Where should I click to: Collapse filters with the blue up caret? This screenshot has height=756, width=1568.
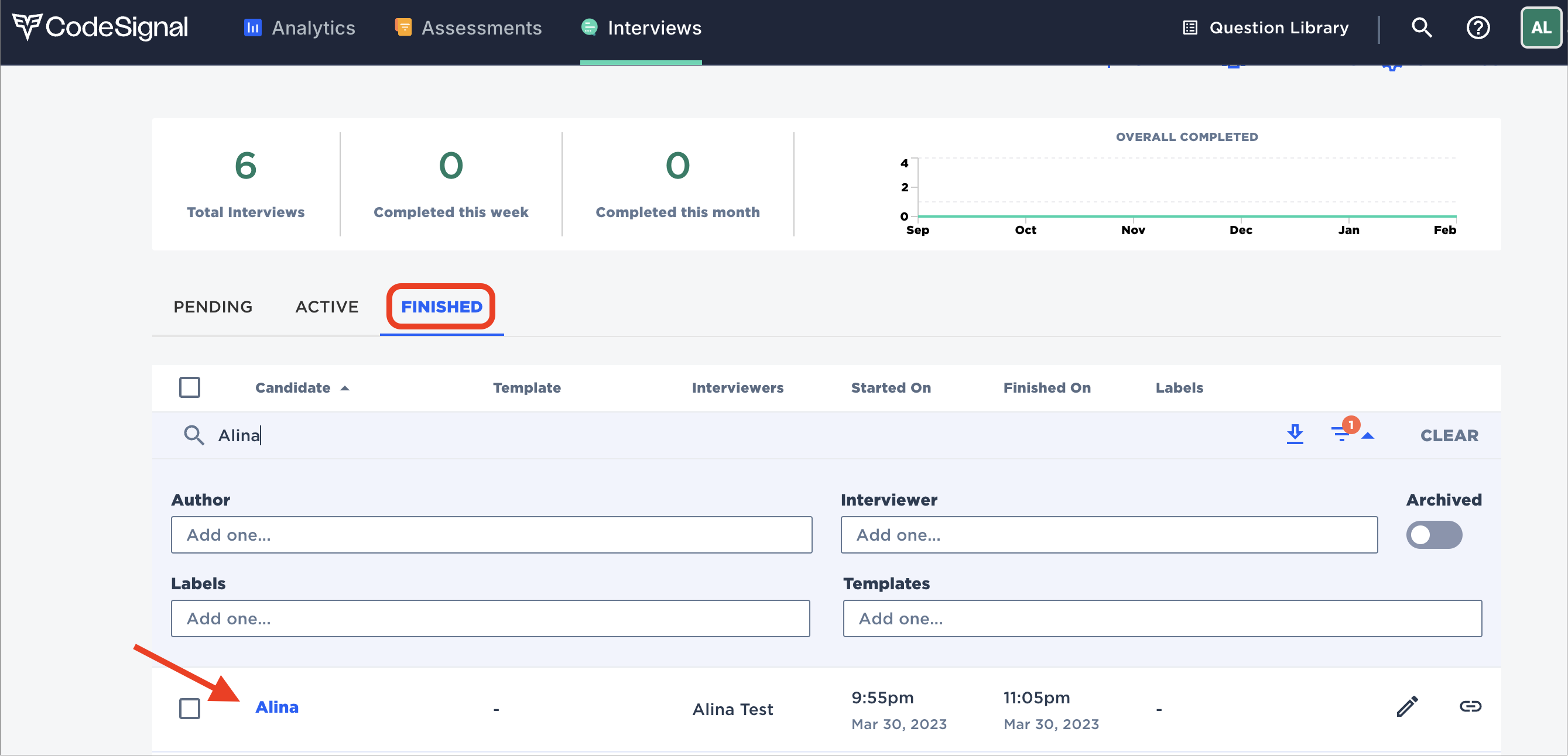tap(1368, 435)
